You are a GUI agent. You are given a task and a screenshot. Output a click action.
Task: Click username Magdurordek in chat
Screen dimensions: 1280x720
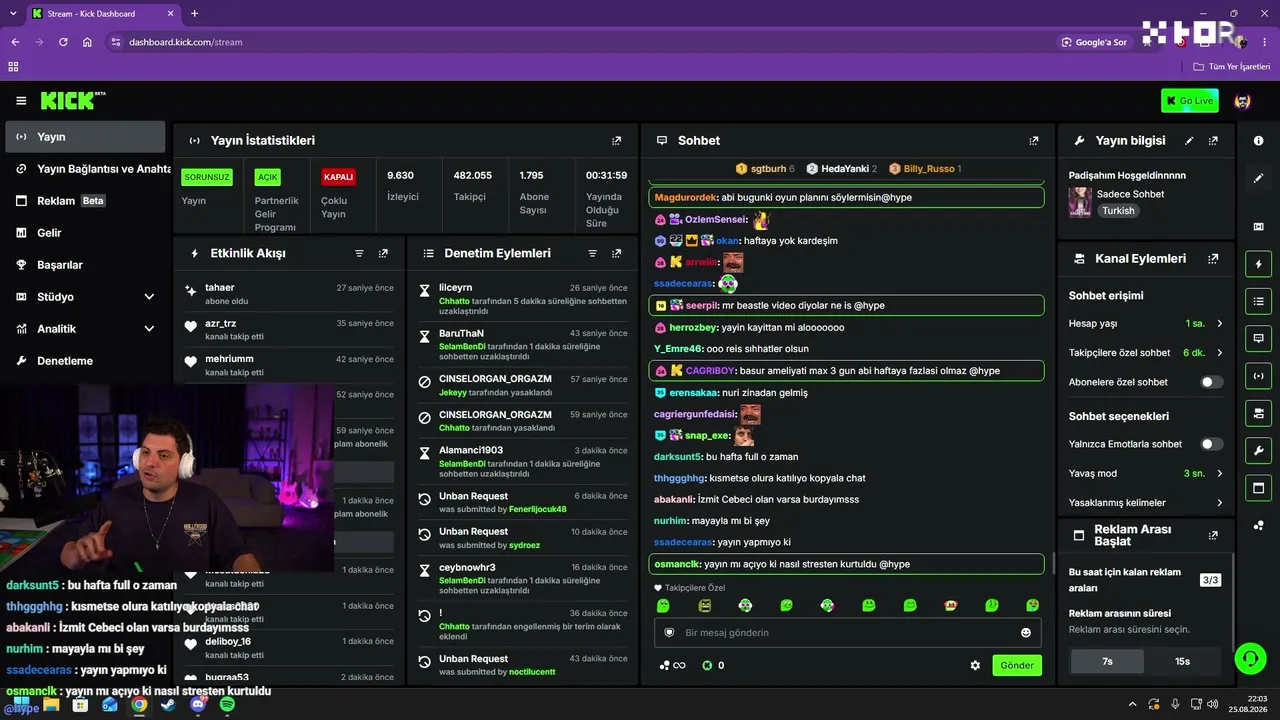[686, 198]
